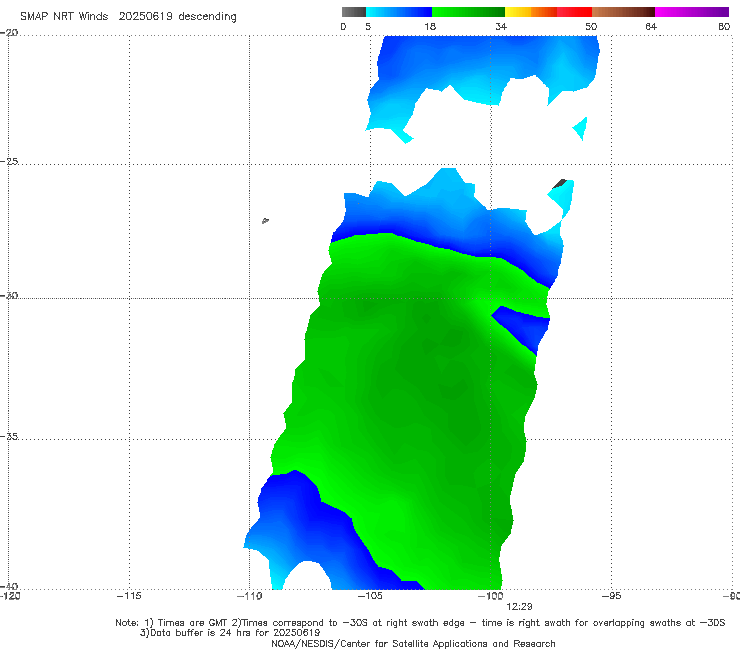This screenshot has width=740, height=650.
Task: Click the colorbar label "18"
Action: point(430,26)
